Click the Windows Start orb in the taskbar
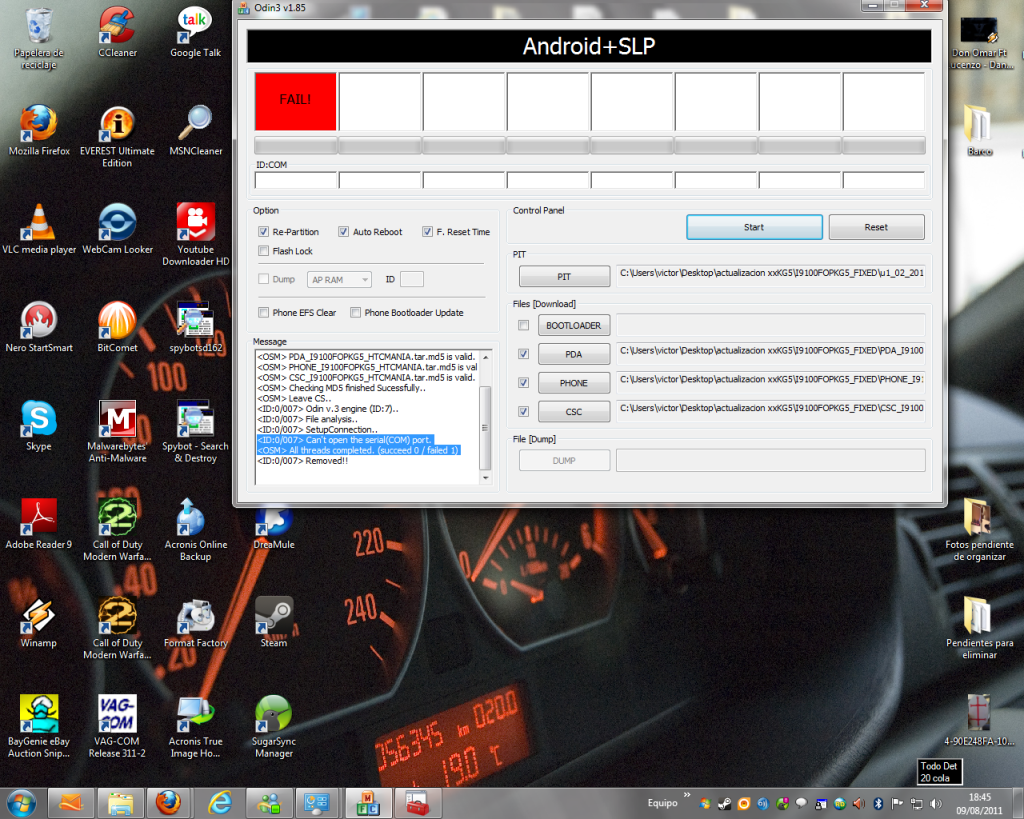The image size is (1024, 819). pyautogui.click(x=21, y=802)
